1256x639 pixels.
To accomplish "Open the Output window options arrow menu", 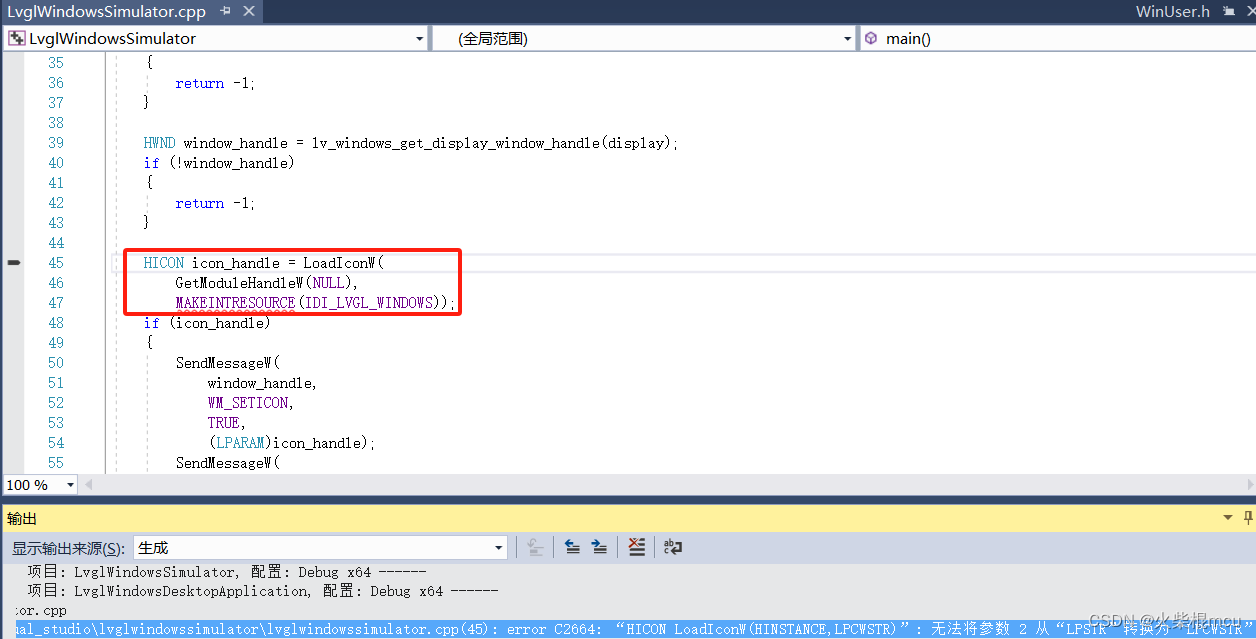I will click(x=1226, y=518).
